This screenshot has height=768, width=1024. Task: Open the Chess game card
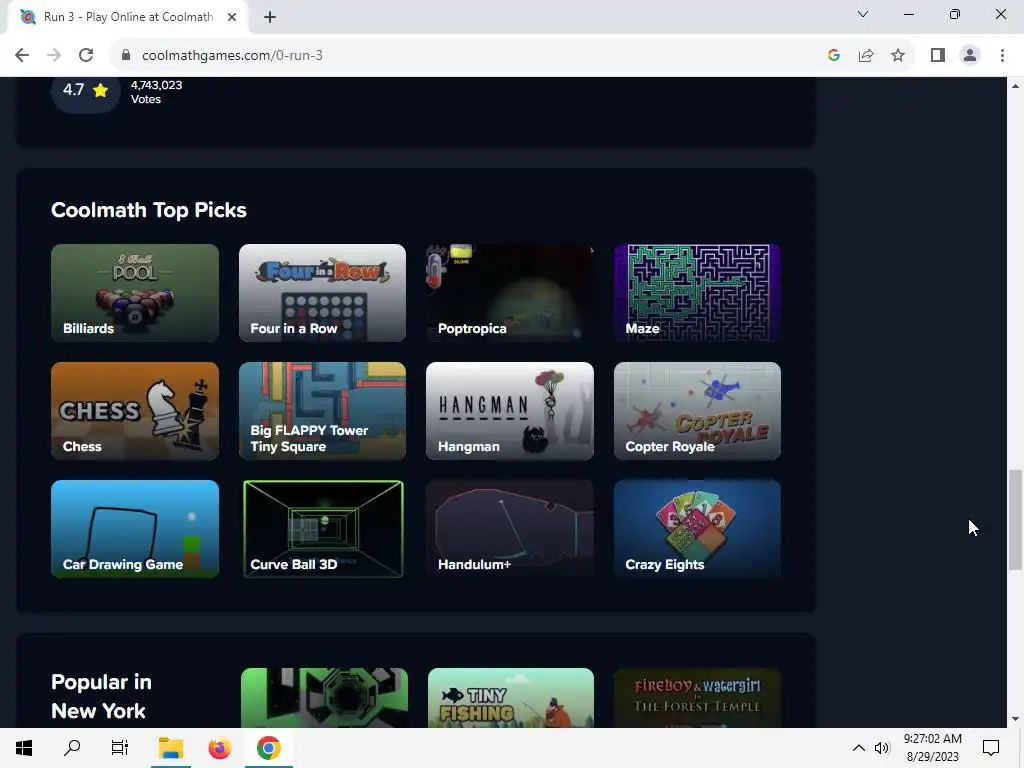[135, 411]
